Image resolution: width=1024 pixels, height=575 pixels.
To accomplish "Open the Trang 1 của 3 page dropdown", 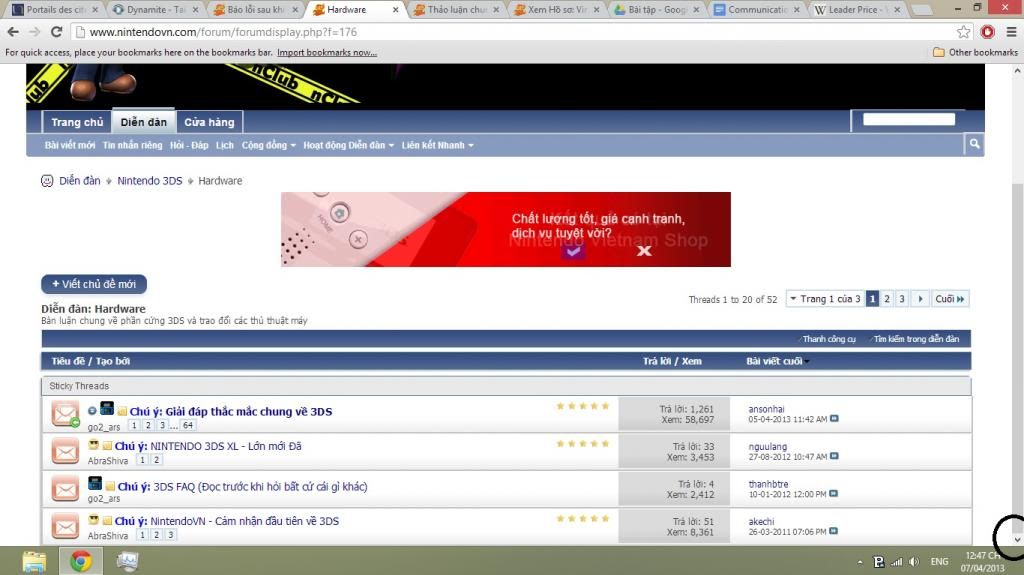I will coord(825,299).
